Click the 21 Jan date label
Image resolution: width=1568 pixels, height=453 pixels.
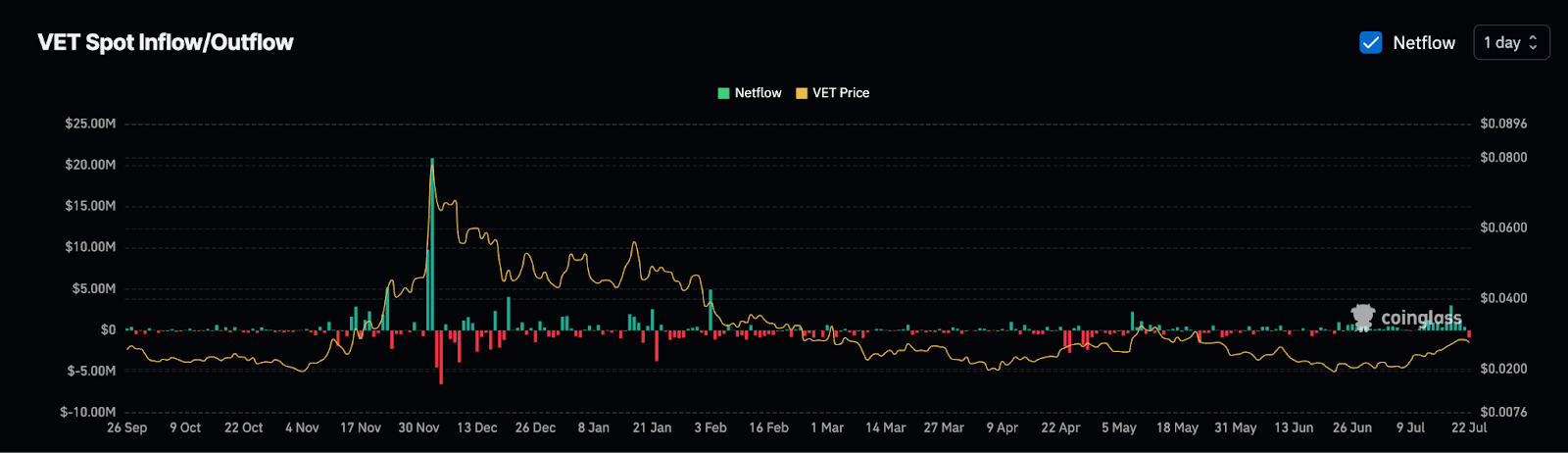pyautogui.click(x=653, y=428)
